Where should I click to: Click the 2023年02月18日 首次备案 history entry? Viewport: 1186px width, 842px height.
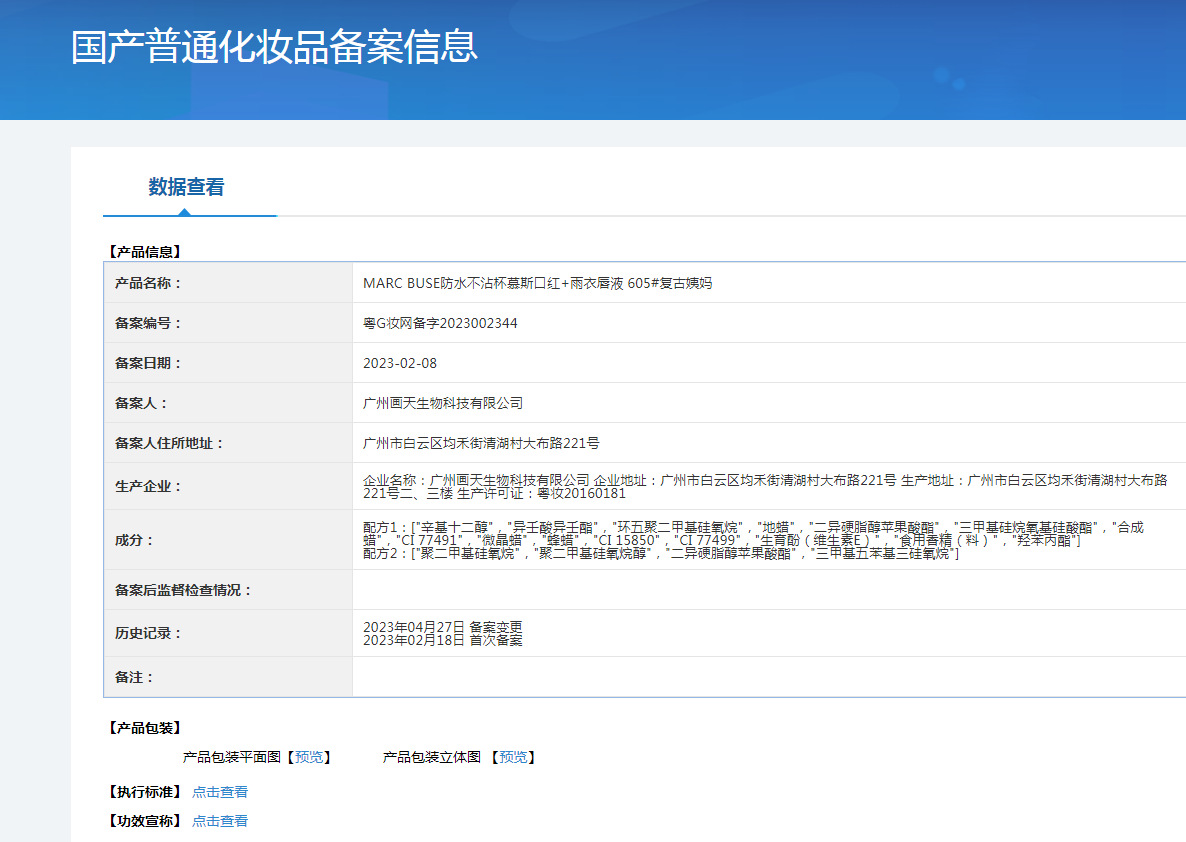[442, 640]
